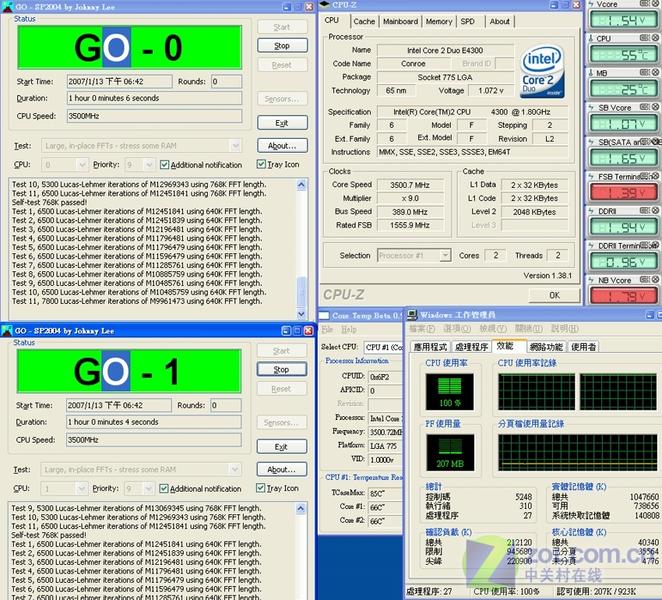Click the lightning icon beside NB Vcore label
662x600 pixels.
[x=591, y=280]
